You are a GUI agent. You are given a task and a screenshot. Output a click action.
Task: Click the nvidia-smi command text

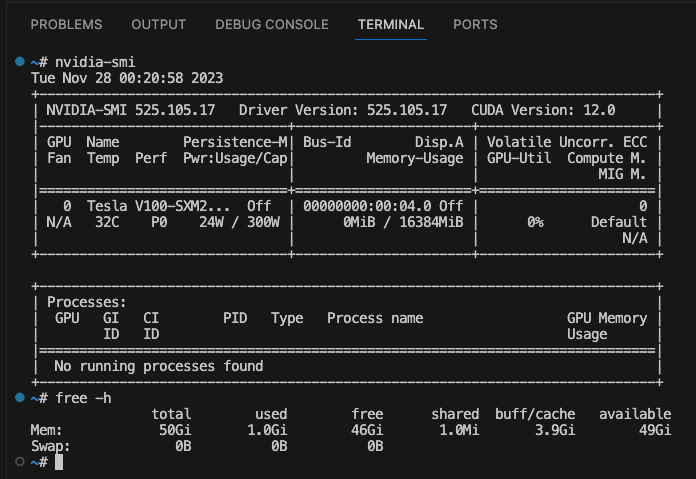(x=95, y=62)
